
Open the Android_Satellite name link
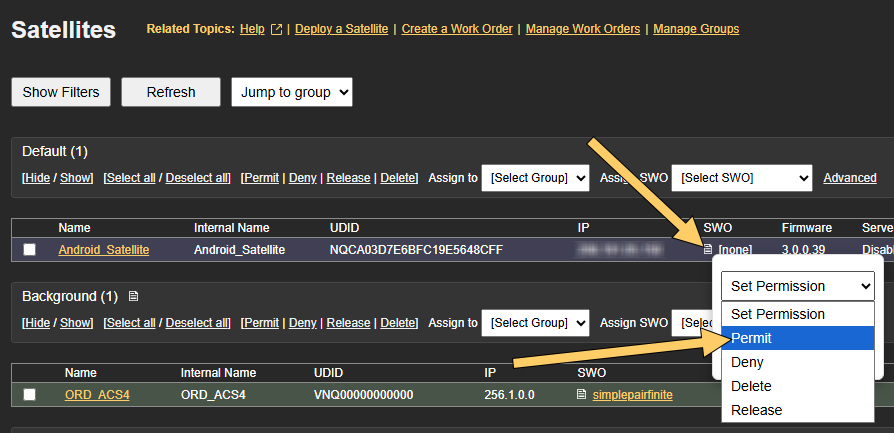[103, 250]
